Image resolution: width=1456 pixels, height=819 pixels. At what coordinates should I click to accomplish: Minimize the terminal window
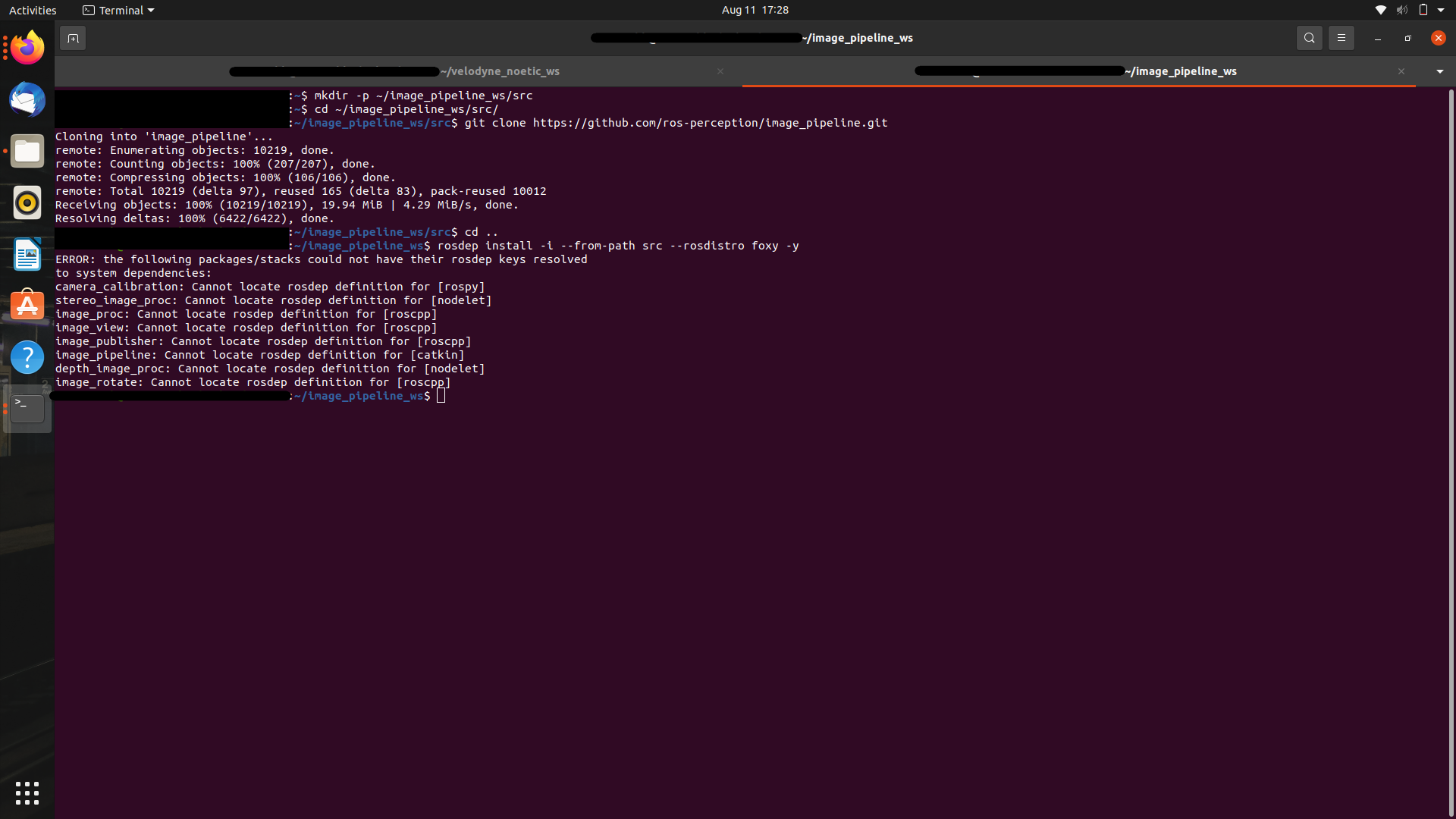(1377, 38)
